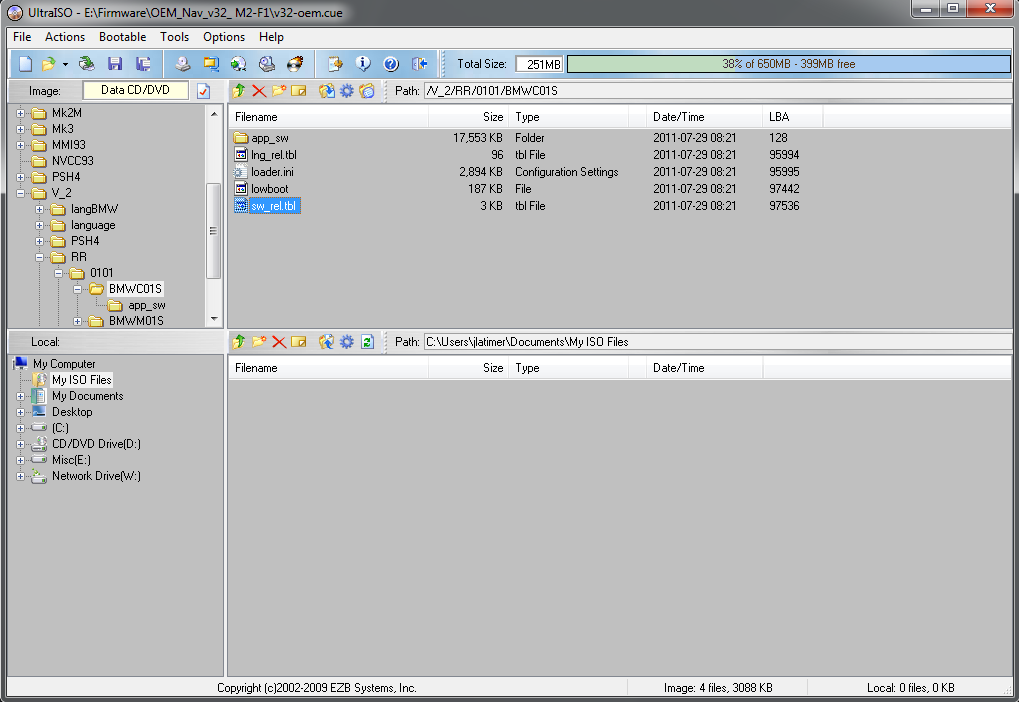Open the Tools menu
This screenshot has width=1019, height=702.
tap(174, 37)
